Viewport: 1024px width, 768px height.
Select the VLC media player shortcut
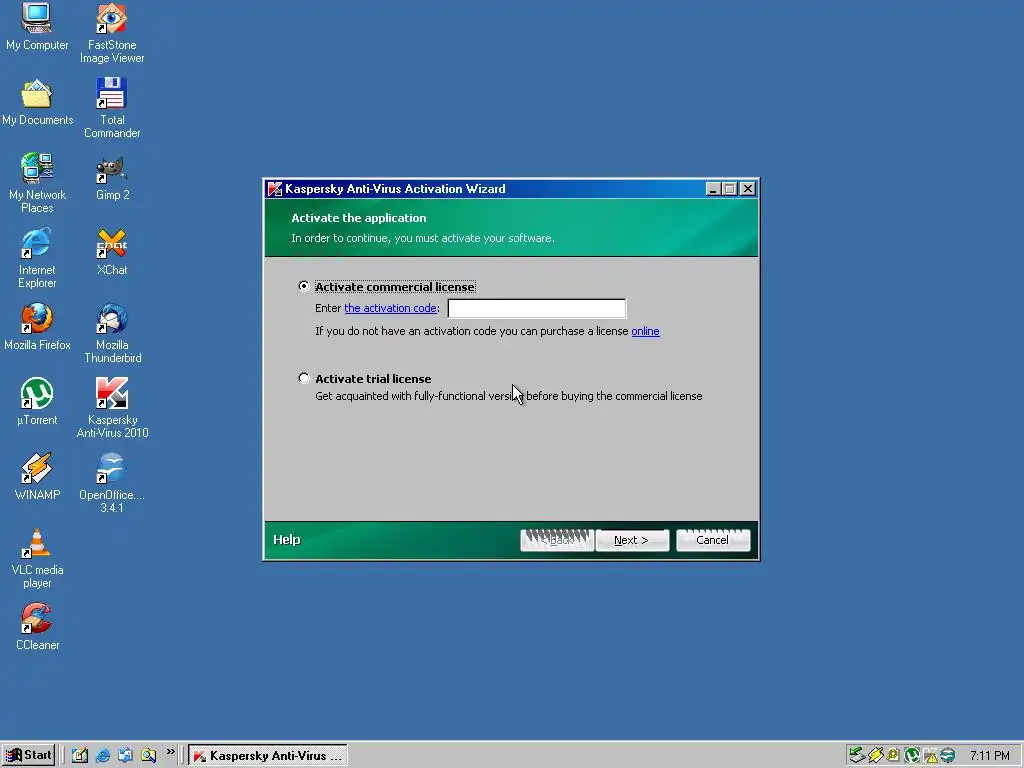point(37,558)
